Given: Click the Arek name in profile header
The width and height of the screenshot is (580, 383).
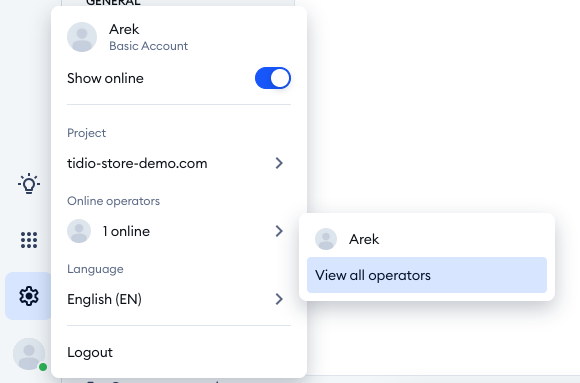Looking at the screenshot, I should (x=124, y=29).
